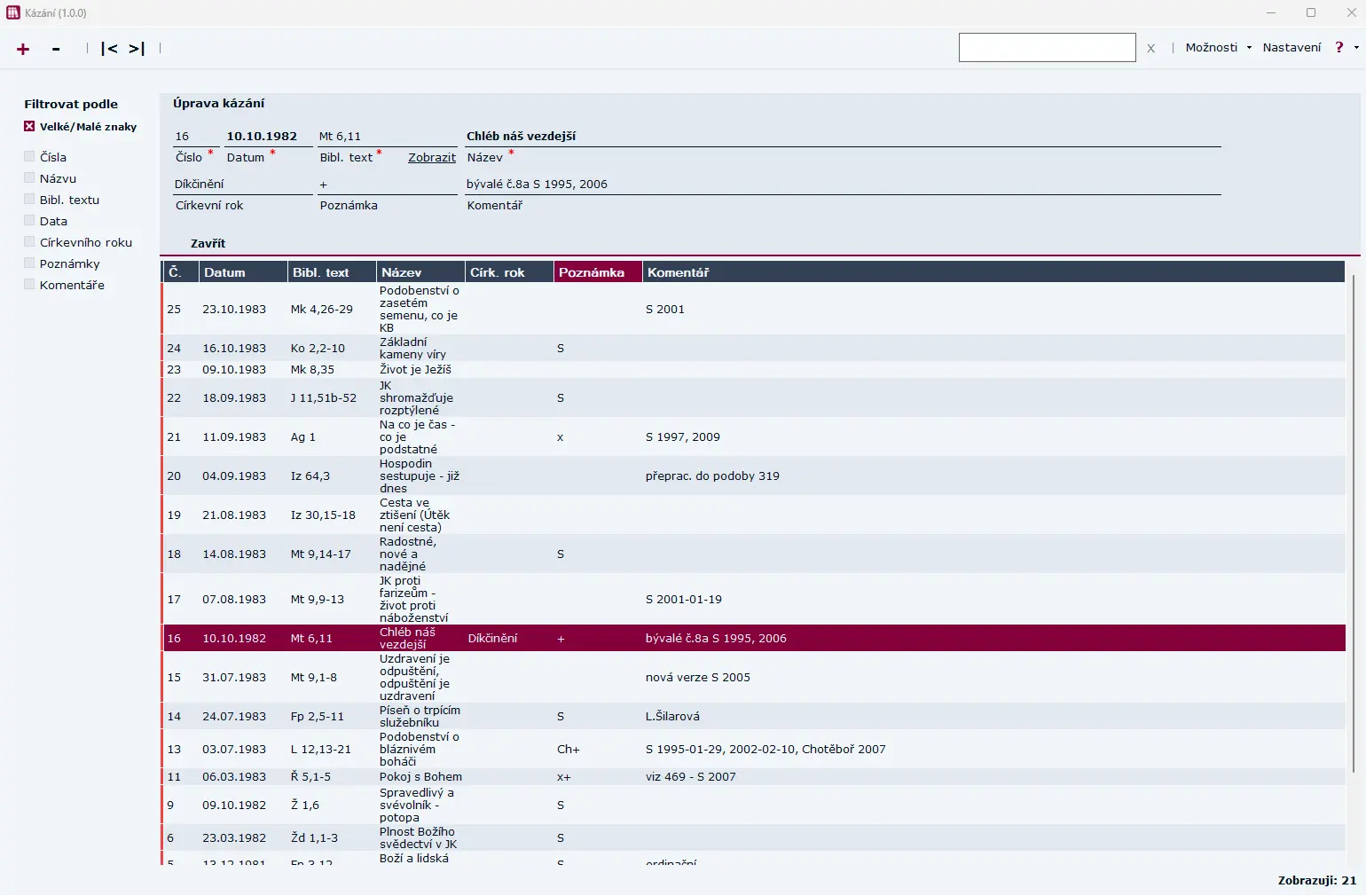
Task: Open the Nastavení menu
Action: point(1292,47)
